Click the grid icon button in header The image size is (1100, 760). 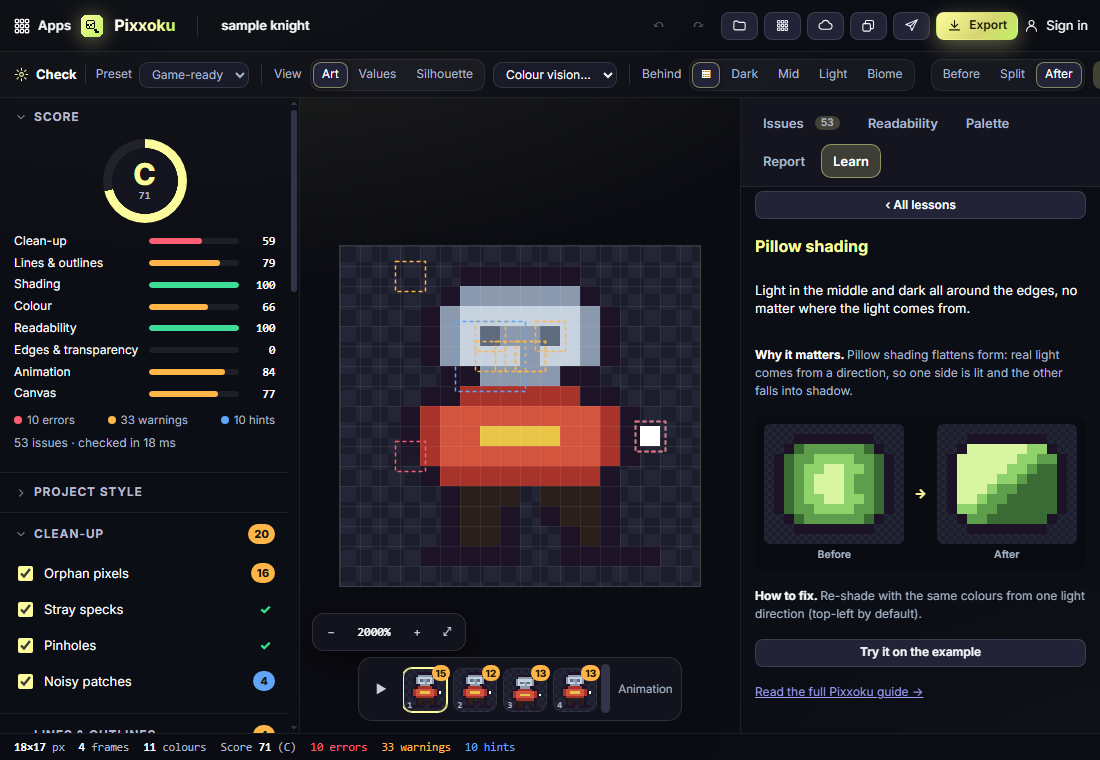tap(782, 26)
